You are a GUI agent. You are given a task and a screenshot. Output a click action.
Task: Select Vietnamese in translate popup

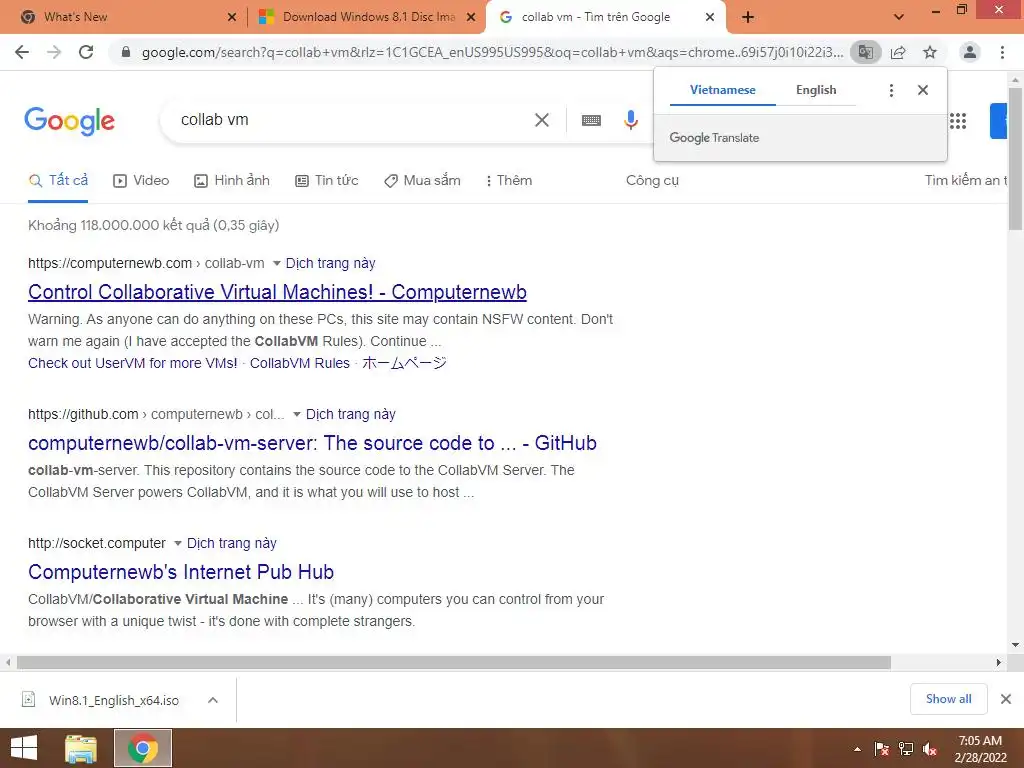pos(723,90)
